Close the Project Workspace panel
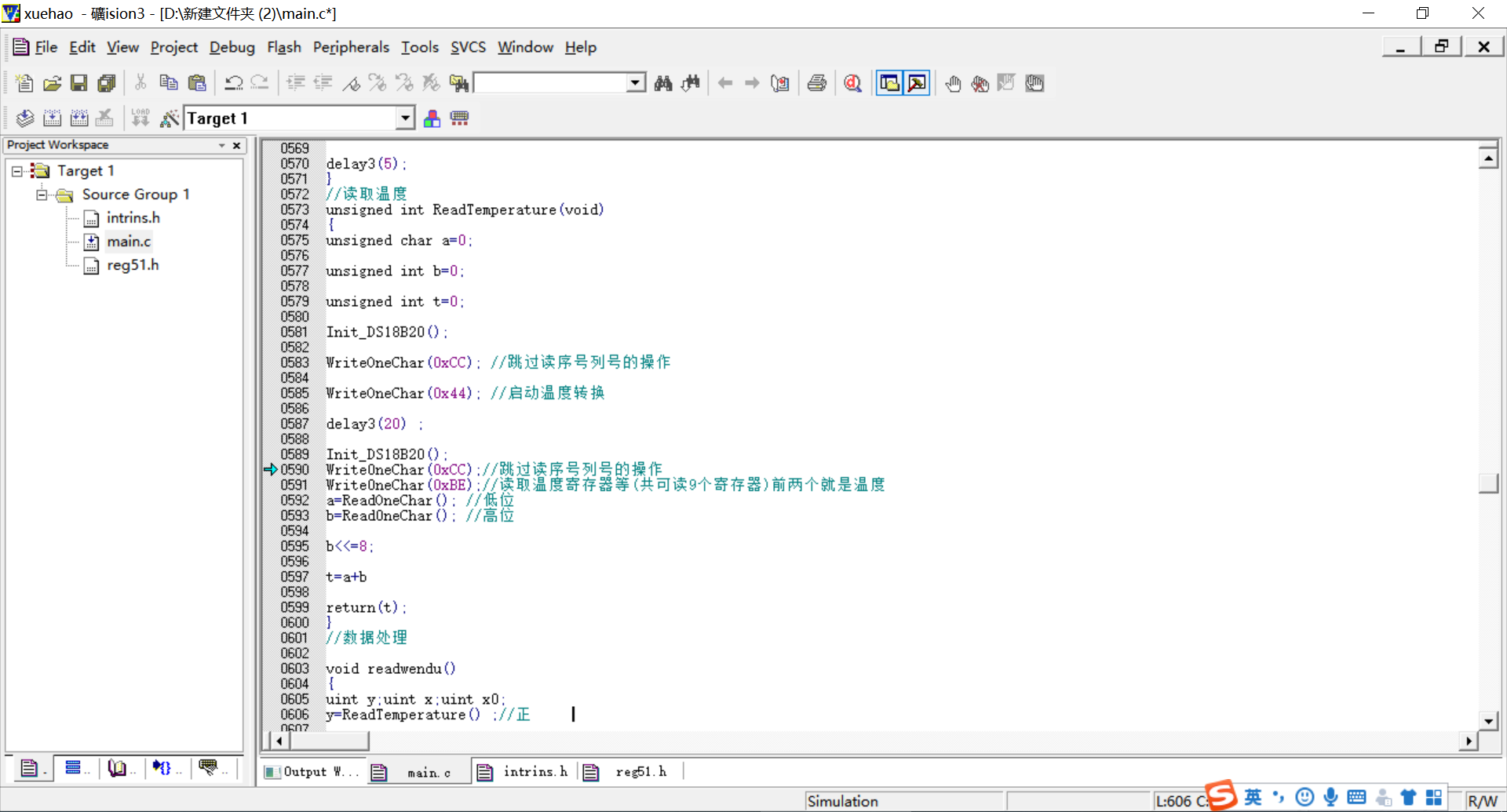This screenshot has width=1507, height=812. click(x=236, y=145)
